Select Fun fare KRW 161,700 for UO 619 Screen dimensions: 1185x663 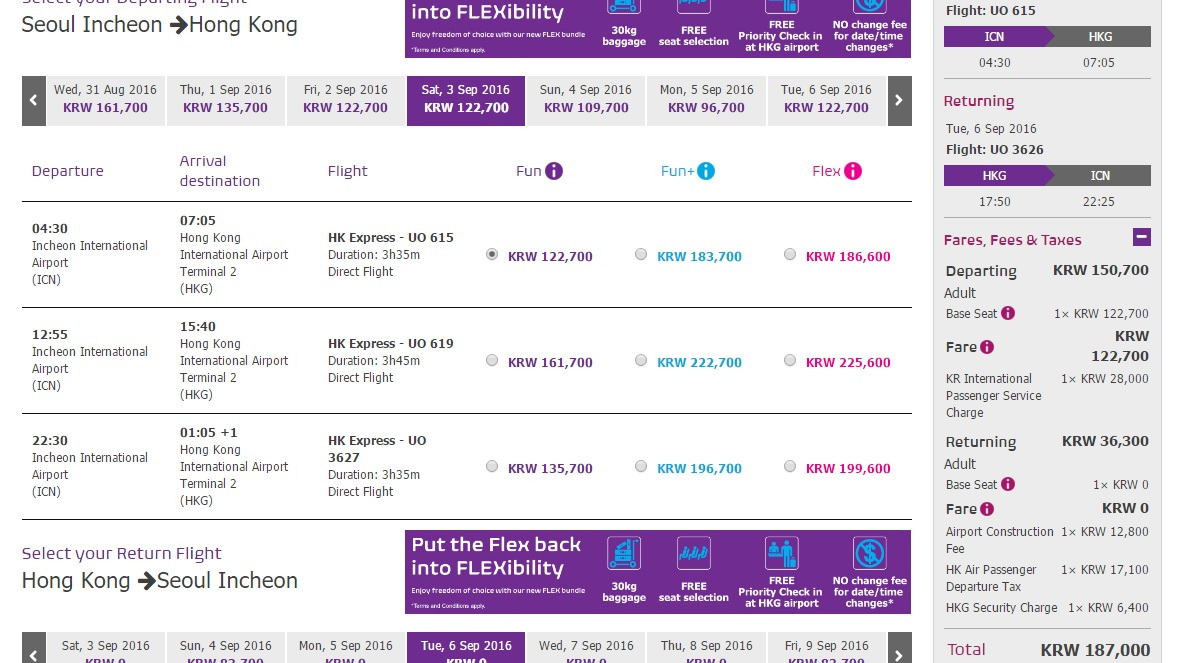pyautogui.click(x=492, y=361)
